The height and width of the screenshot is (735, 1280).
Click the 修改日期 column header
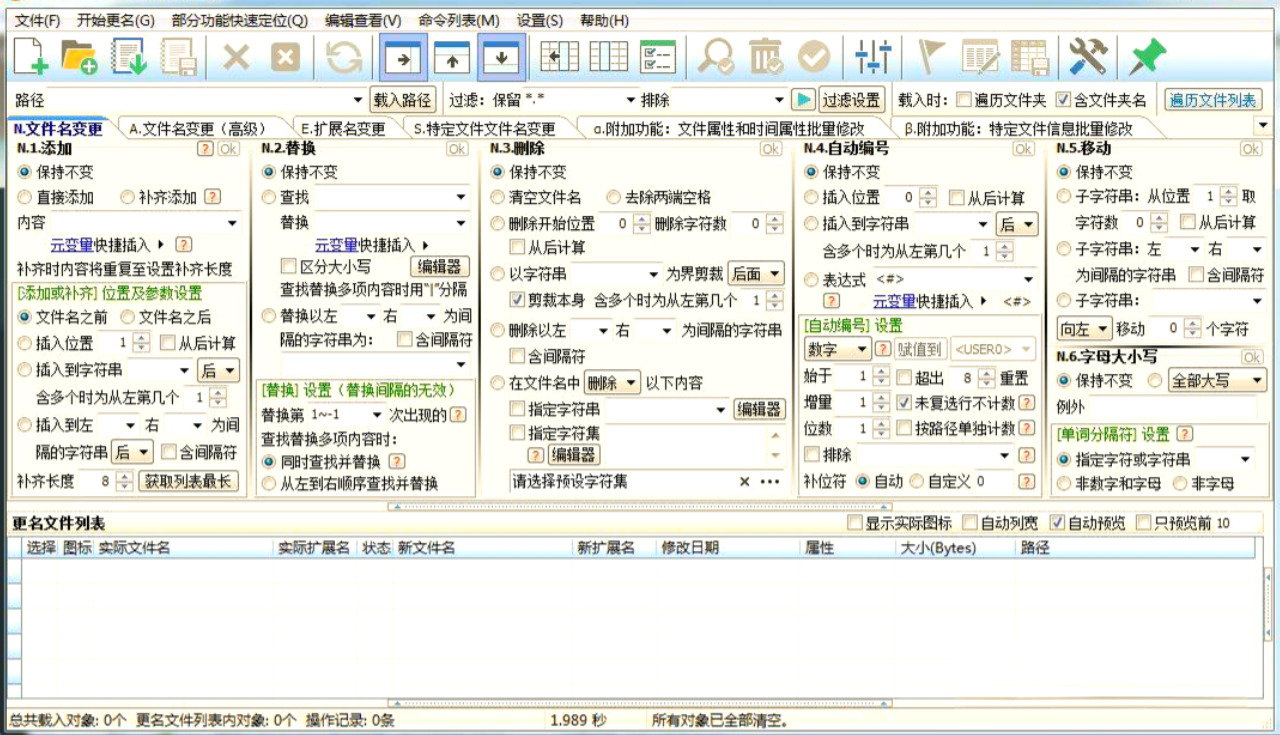click(690, 548)
